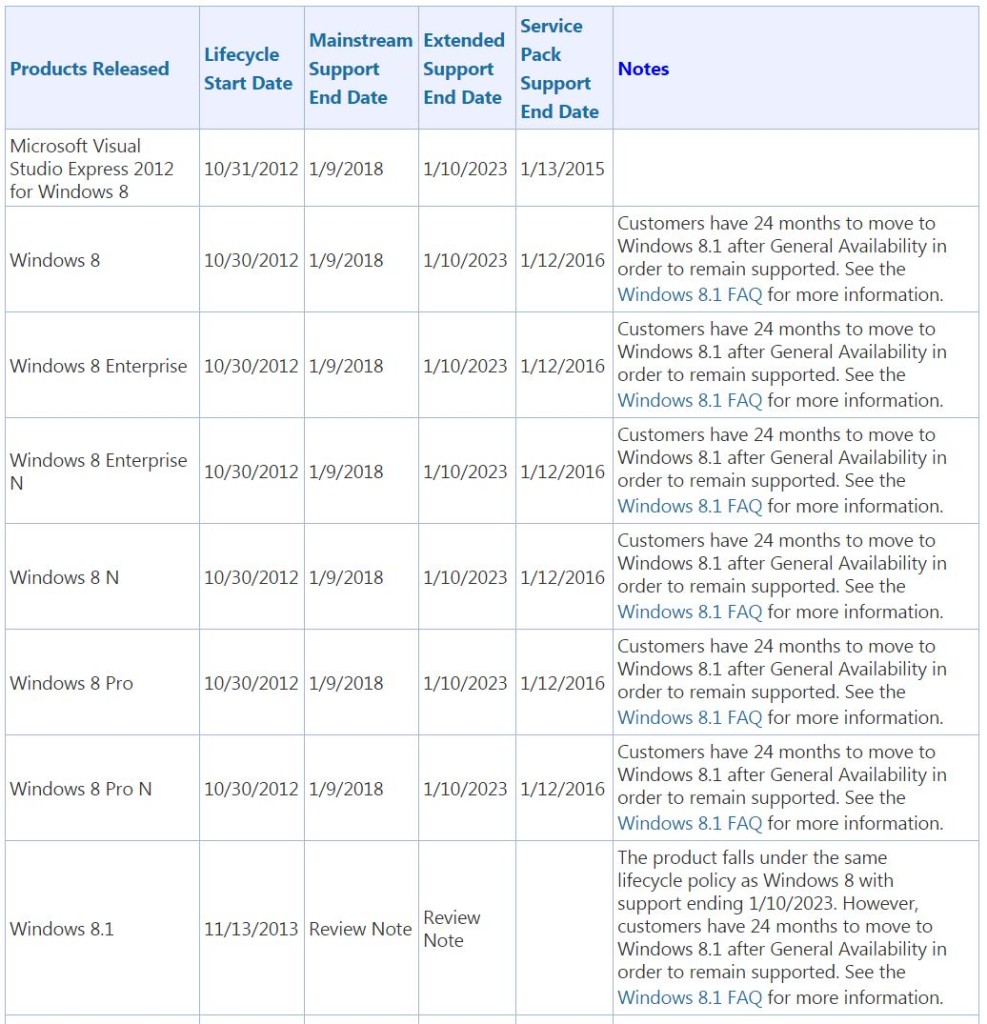Click Windows 8.1 FAQ link in Windows 8 Enterprise N row
This screenshot has width=987, height=1024.
(x=689, y=506)
